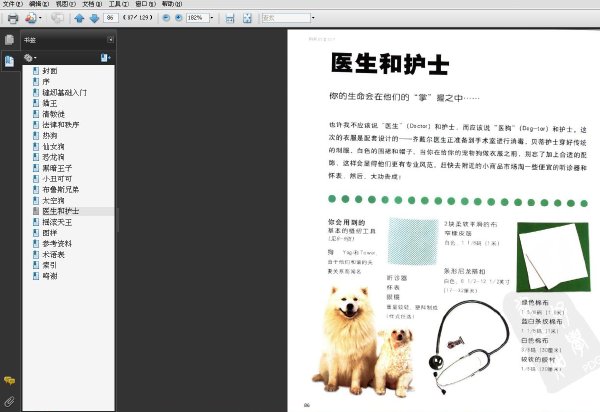
Task: Select the 序 bookmark
Action: pyautogui.click(x=46, y=81)
